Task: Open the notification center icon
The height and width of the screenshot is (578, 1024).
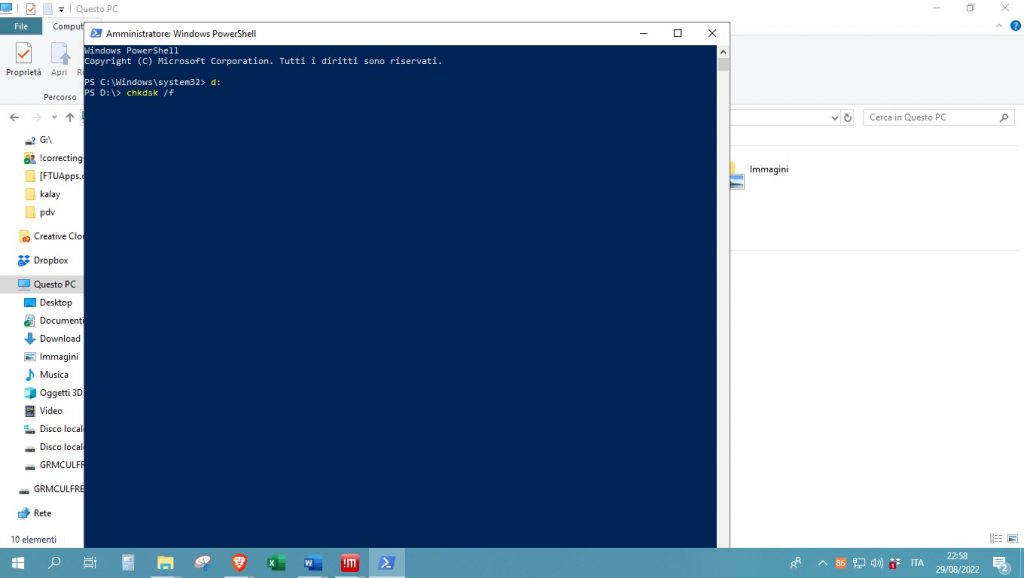Action: pyautogui.click(x=999, y=563)
